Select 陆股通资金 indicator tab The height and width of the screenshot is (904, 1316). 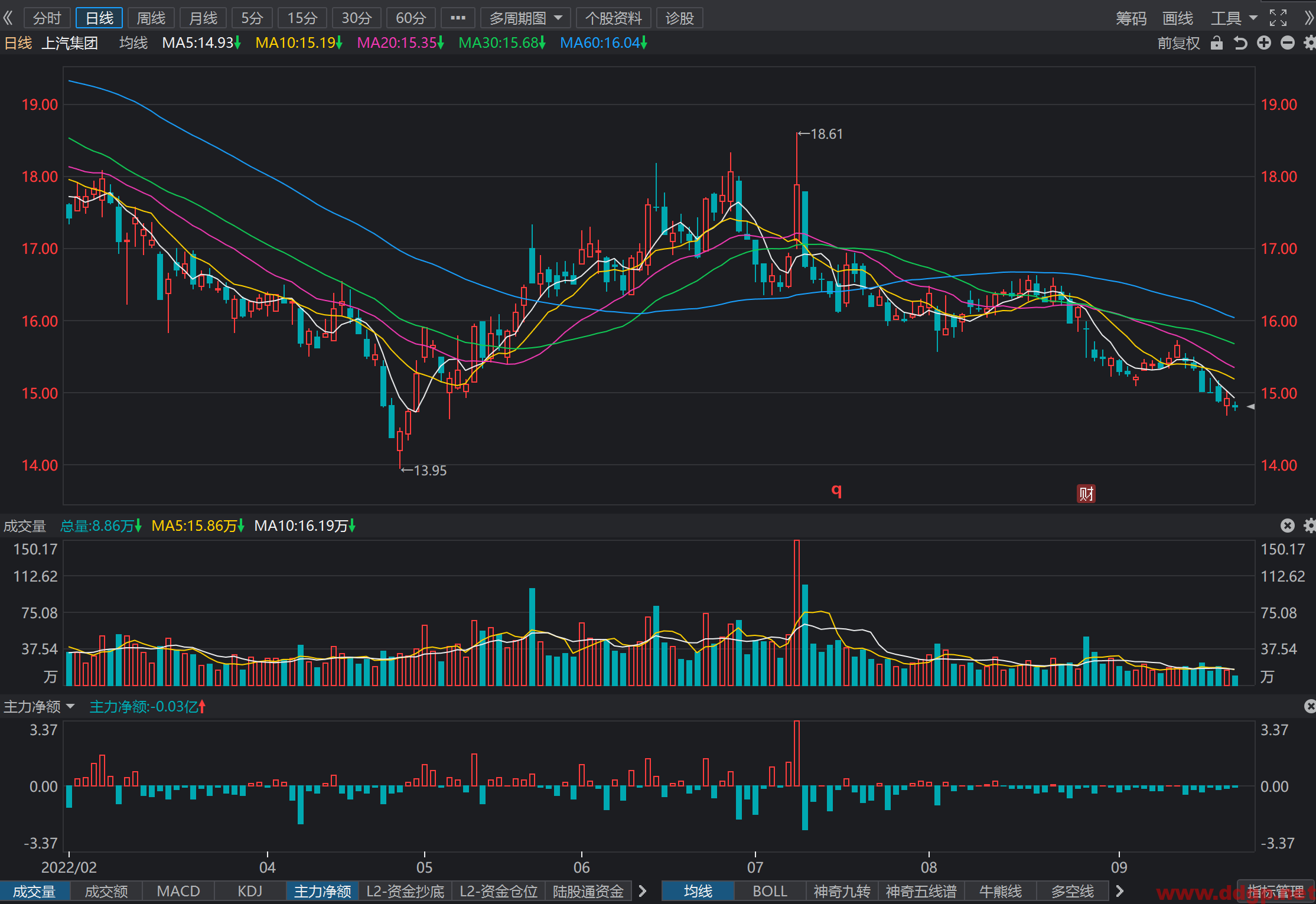click(x=588, y=891)
